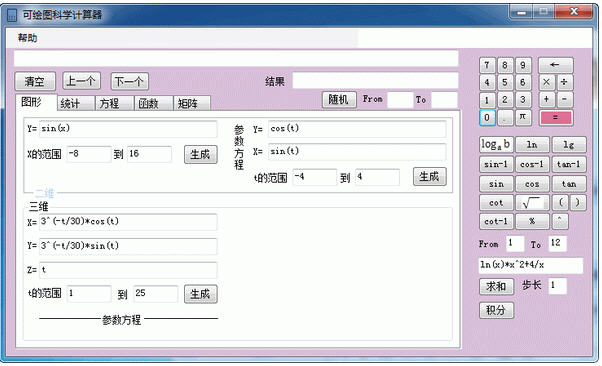Screen dimensions: 602x366
Task: Click 生成 for the 2D parametric equation
Action: [430, 177]
